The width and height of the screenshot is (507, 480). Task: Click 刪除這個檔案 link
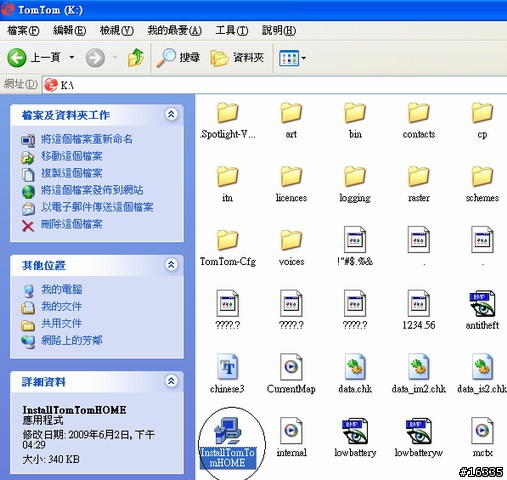point(71,224)
